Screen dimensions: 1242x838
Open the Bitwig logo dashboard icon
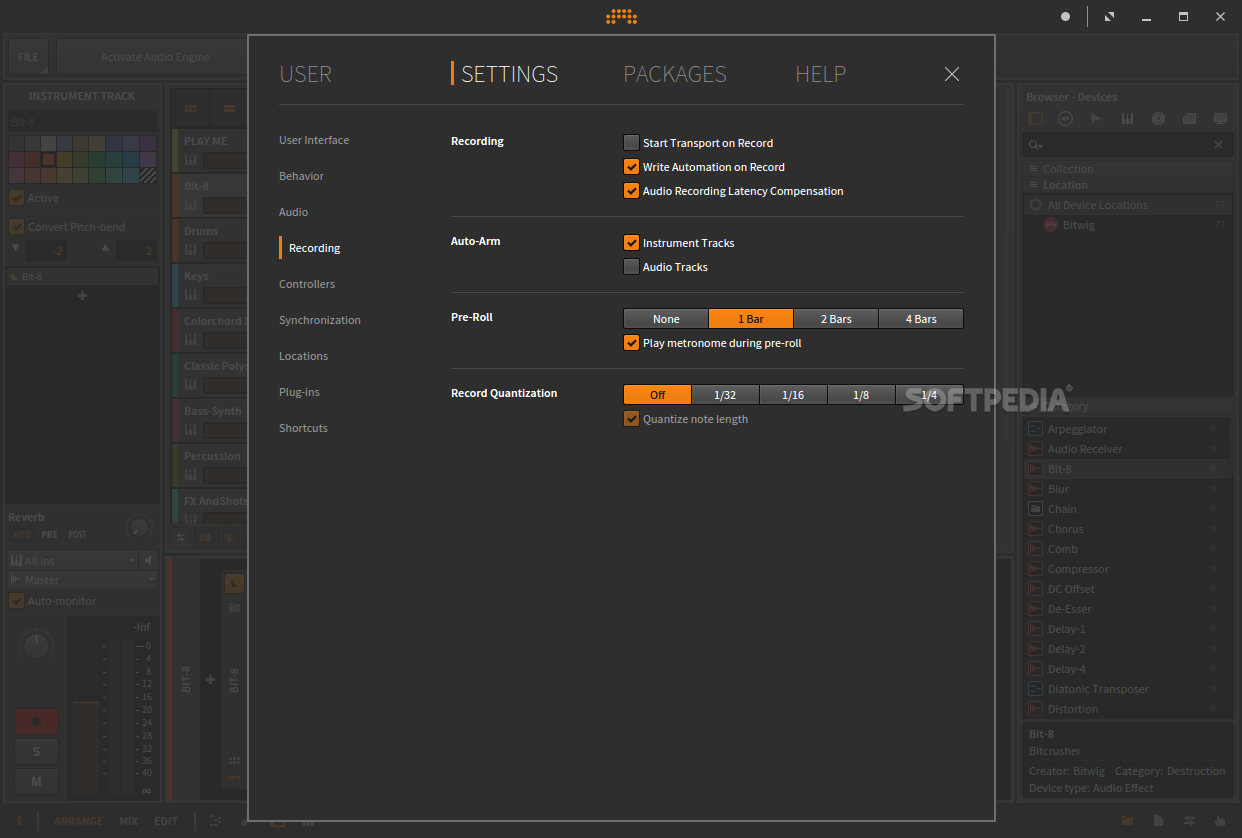click(x=621, y=16)
